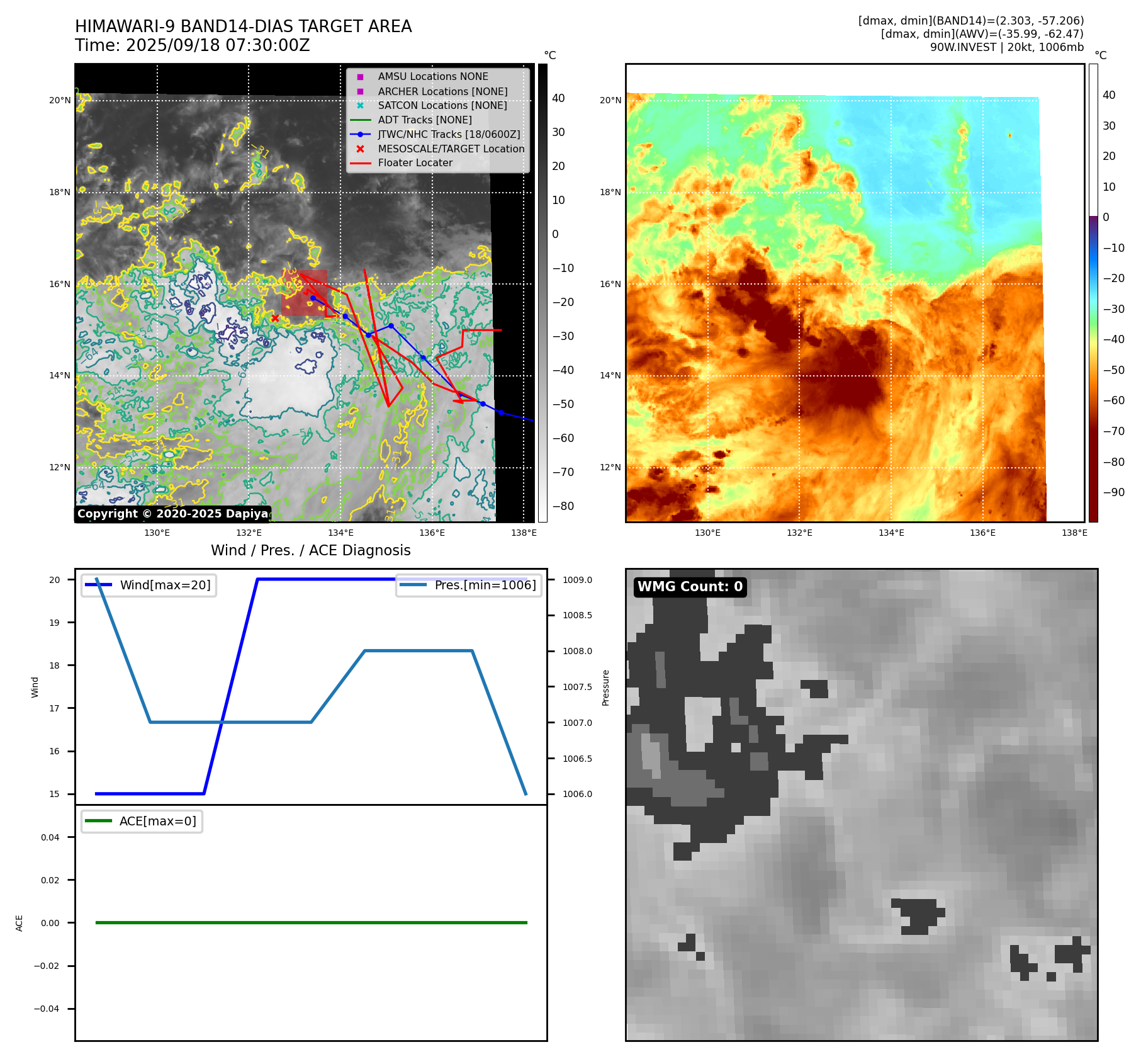Click the -80 tick on the grayscale colorbar
1141x1064 pixels.
click(563, 506)
